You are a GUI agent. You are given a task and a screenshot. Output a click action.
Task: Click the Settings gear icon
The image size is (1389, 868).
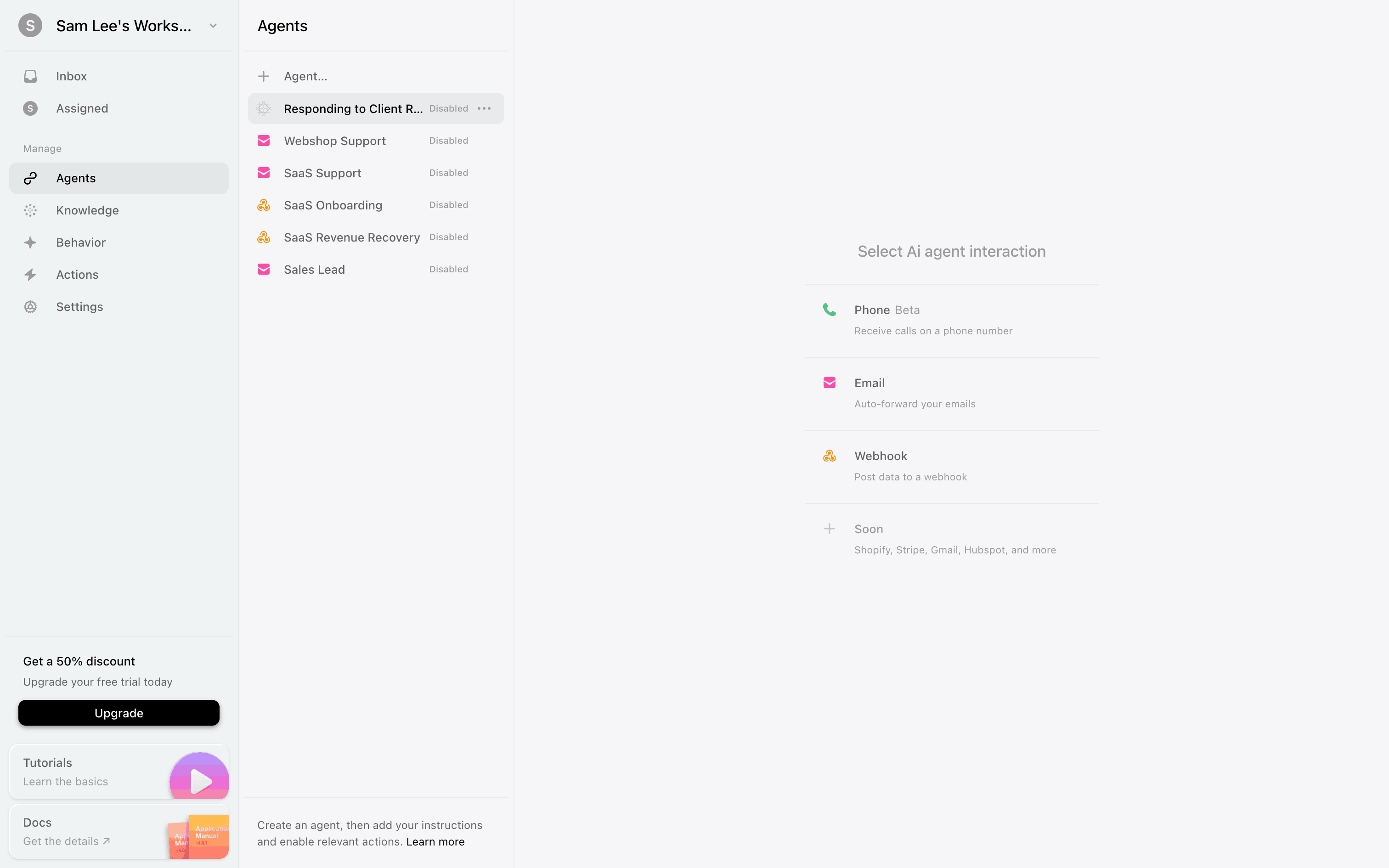[x=30, y=307]
